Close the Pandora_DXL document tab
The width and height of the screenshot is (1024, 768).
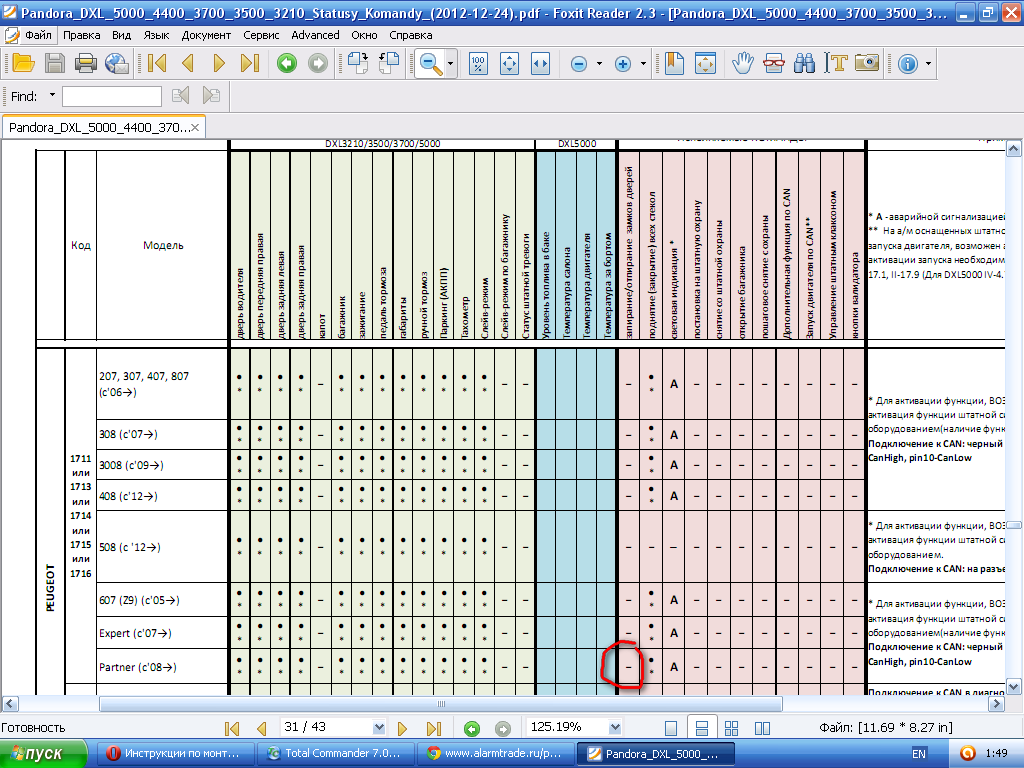click(x=195, y=127)
